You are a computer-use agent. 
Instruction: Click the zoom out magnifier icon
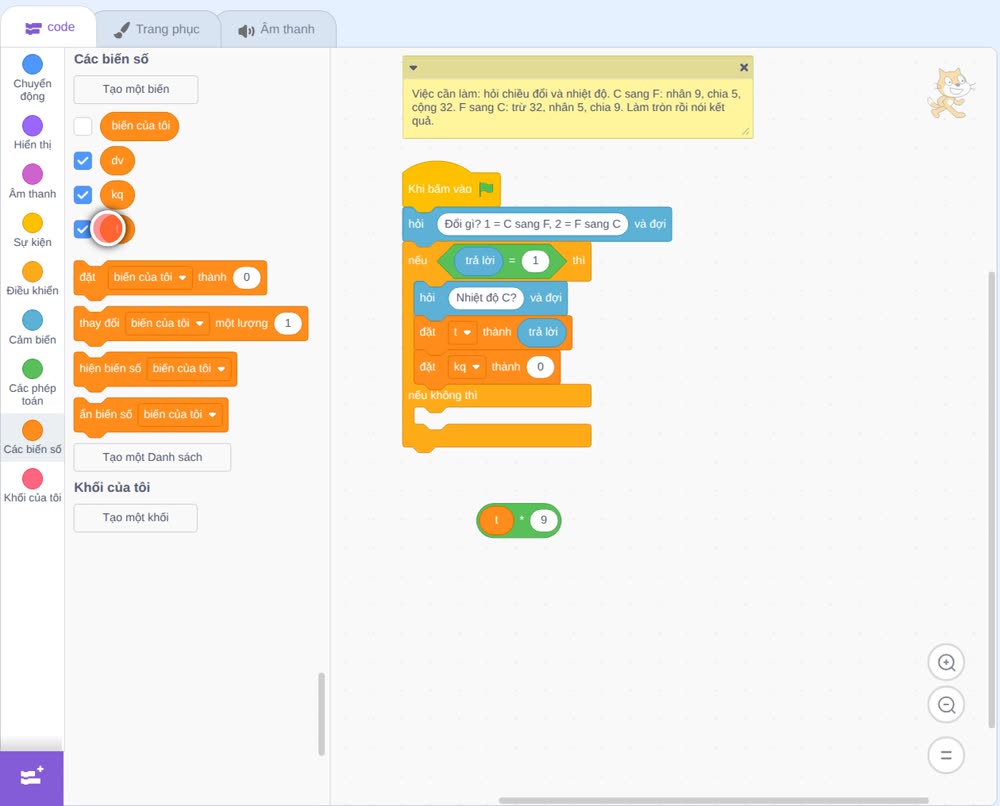946,705
